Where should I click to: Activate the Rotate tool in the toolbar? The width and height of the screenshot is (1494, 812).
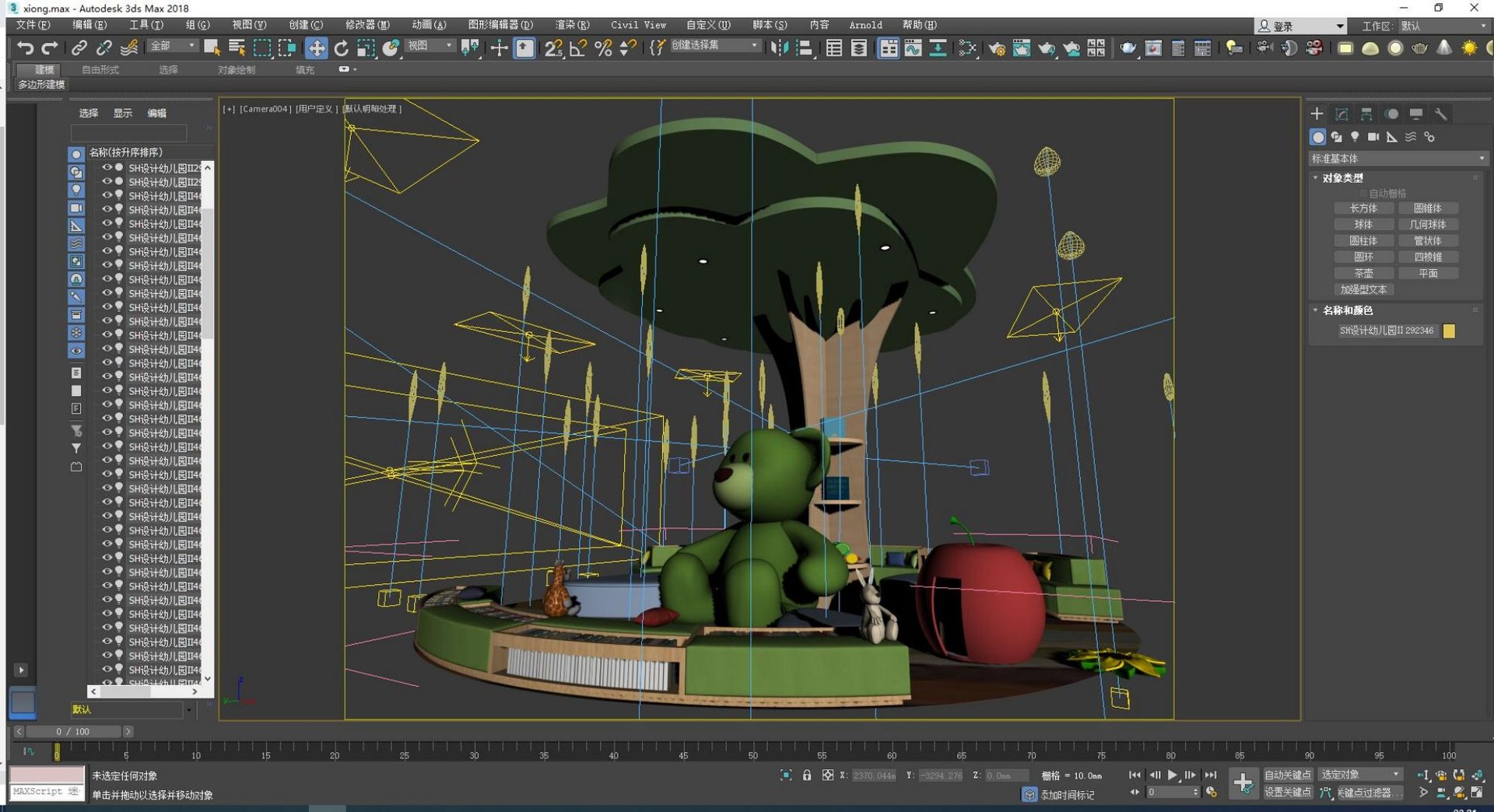[341, 48]
